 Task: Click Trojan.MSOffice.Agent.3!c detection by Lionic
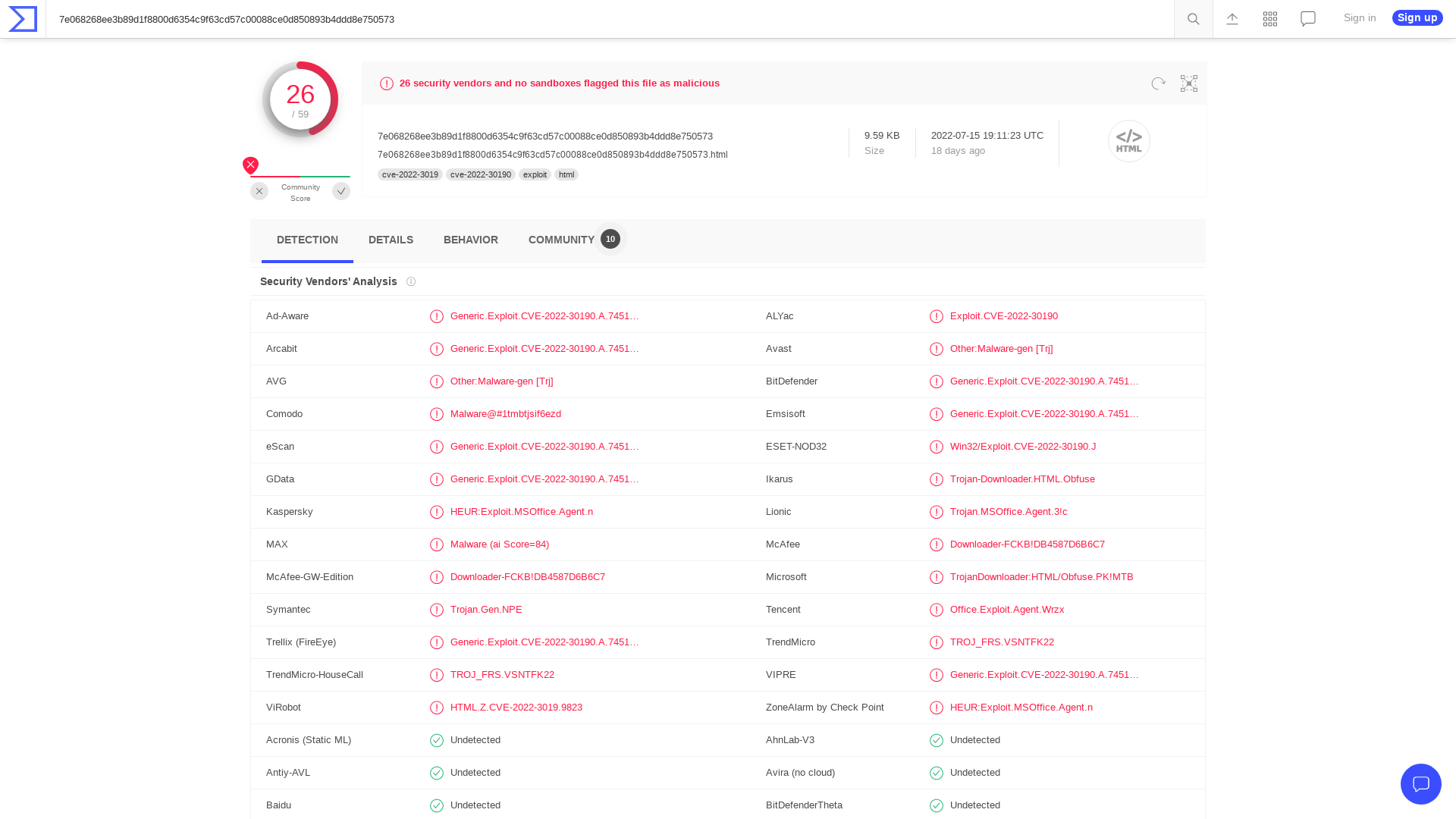[x=1009, y=512]
